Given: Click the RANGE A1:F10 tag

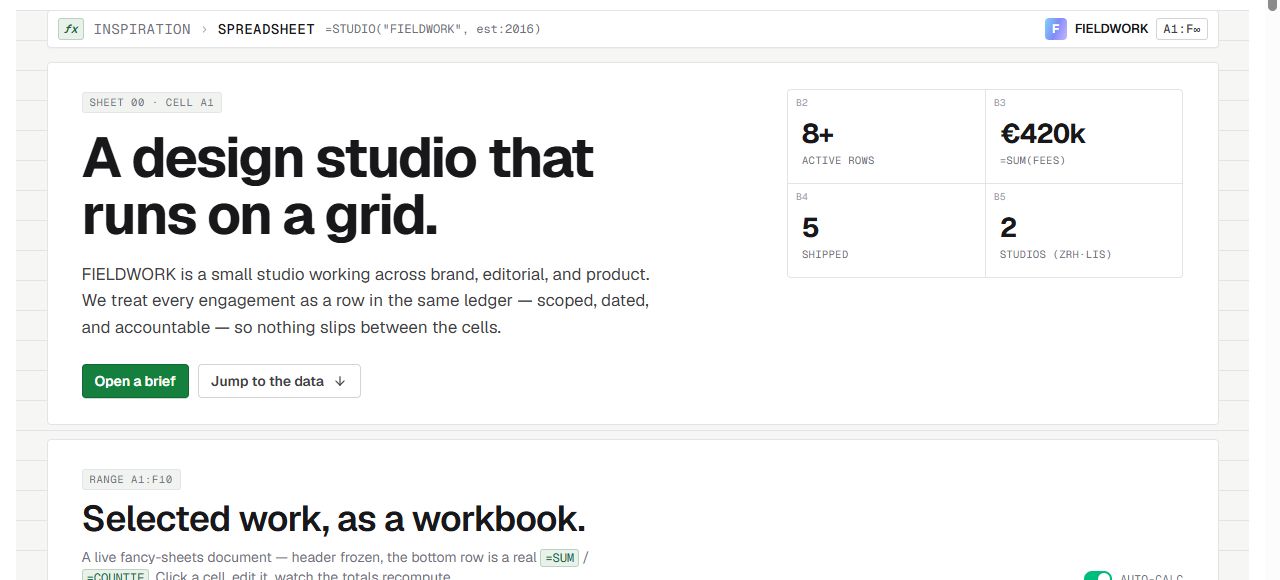Looking at the screenshot, I should pyautogui.click(x=131, y=480).
